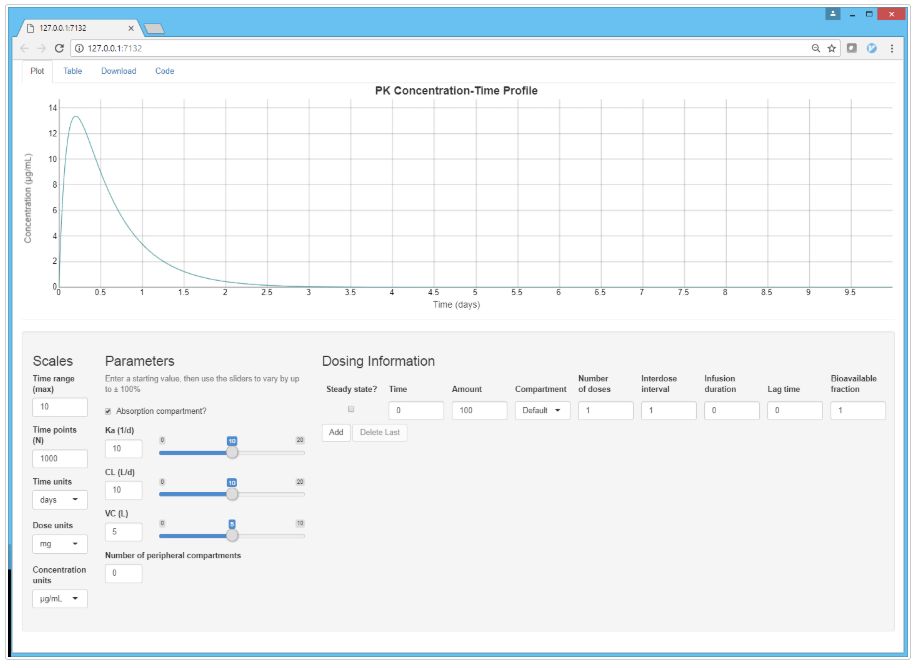
Task: Click the dosing Amount input field
Action: point(479,410)
